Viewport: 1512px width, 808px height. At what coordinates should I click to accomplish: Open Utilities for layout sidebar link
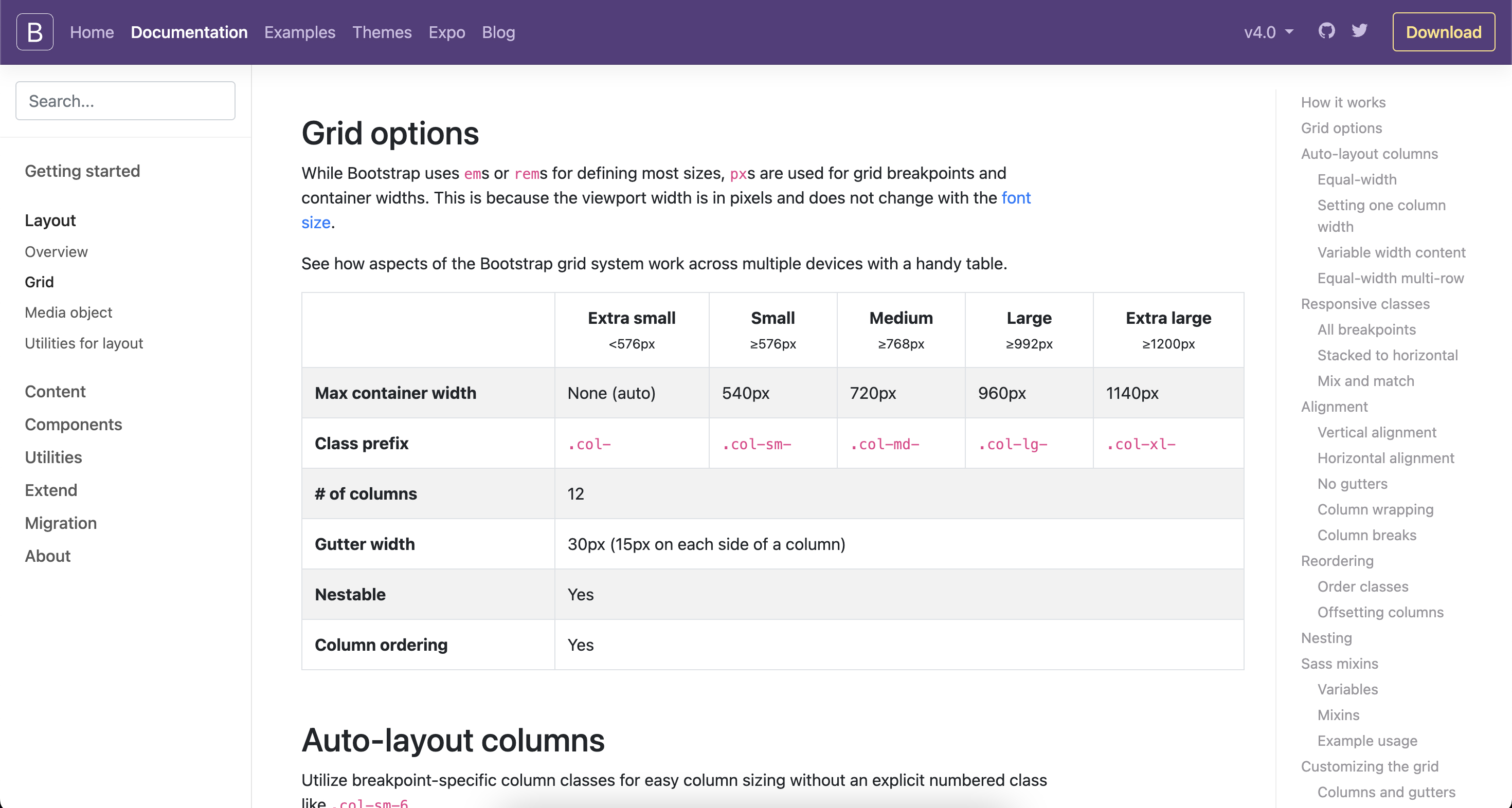click(84, 343)
